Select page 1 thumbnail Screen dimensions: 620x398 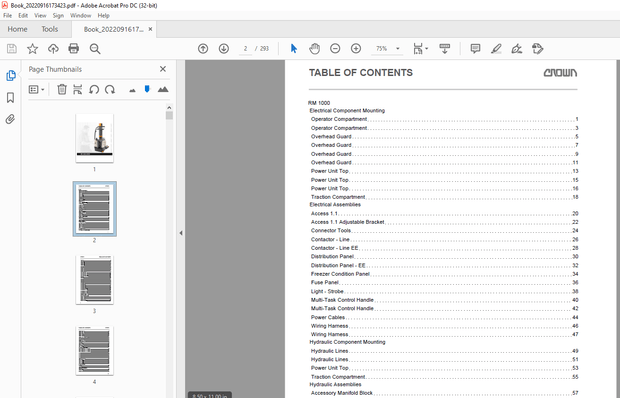(95, 138)
